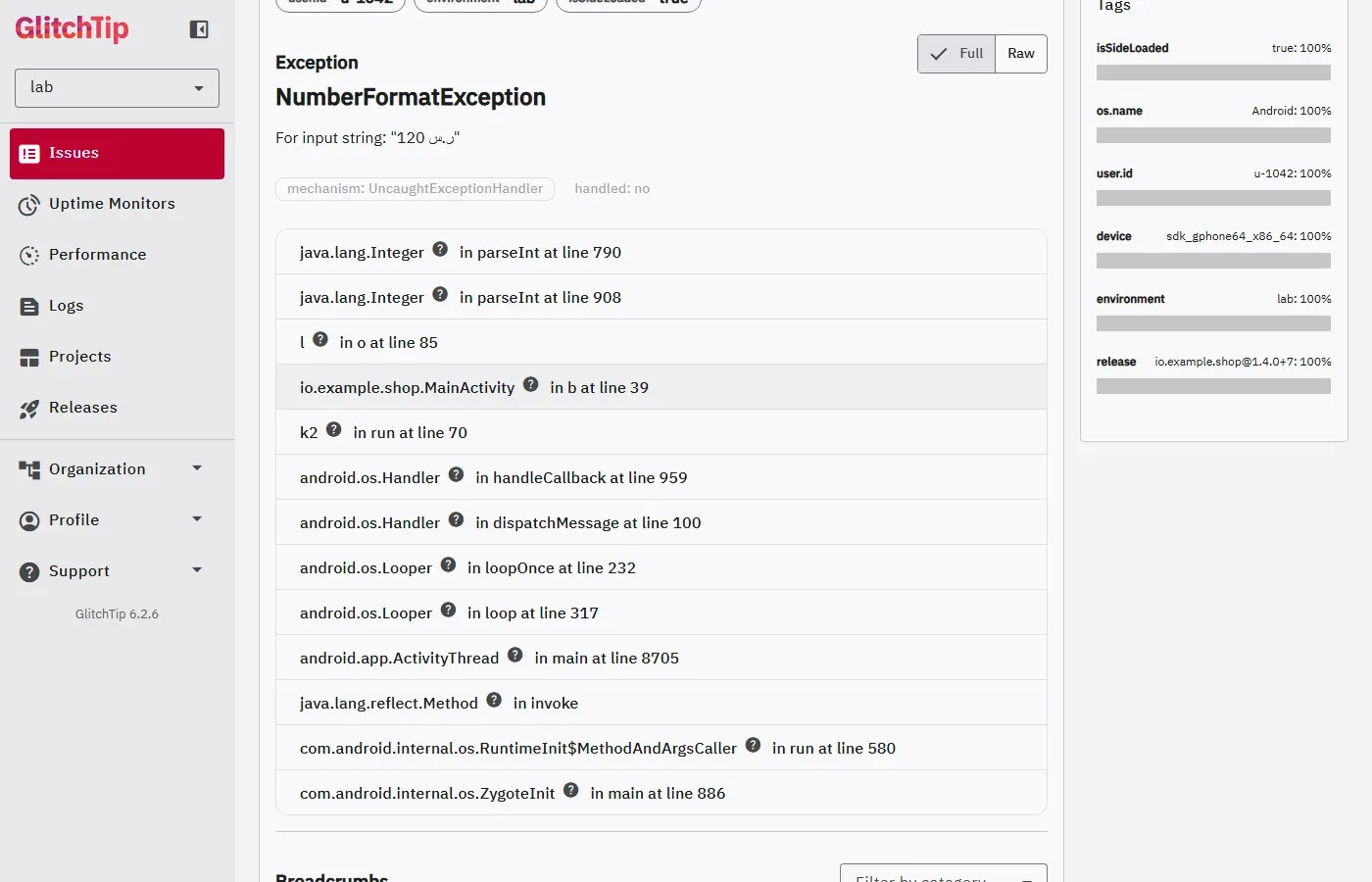Viewport: 1372px width, 882px height.
Task: Open Projects page link
Action: pos(117,358)
